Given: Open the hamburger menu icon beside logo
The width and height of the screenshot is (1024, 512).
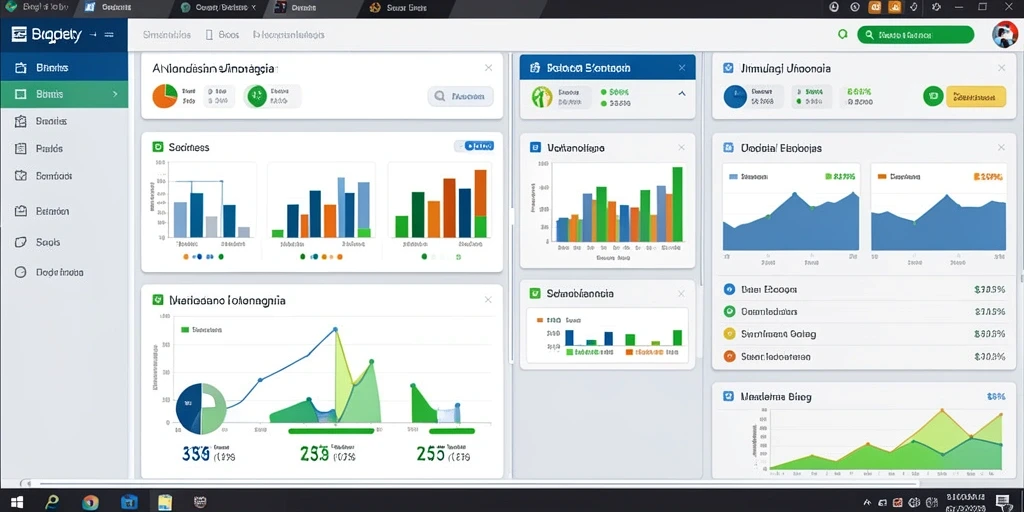Looking at the screenshot, I should tap(109, 35).
